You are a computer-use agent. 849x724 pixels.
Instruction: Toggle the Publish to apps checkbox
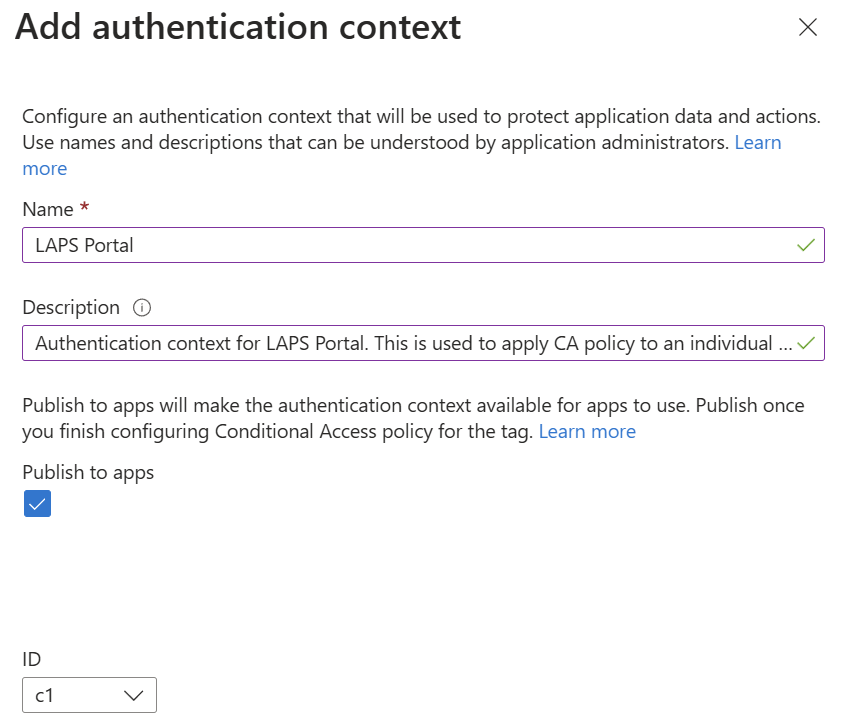coord(37,504)
